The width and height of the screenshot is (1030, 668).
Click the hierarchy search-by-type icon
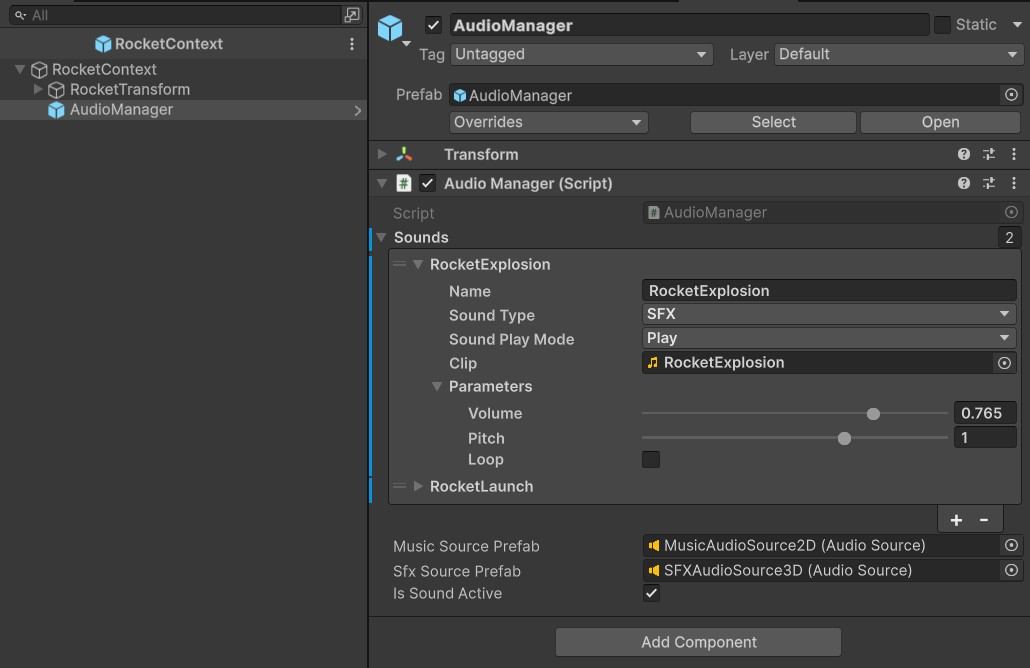351,15
